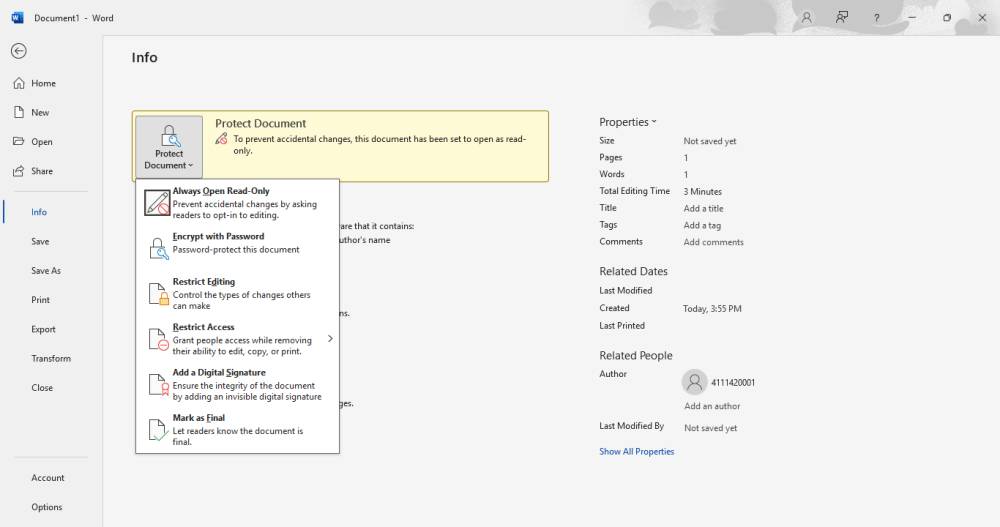
Task: Click 'Not saved yet' next to Size
Action: pyautogui.click(x=710, y=141)
